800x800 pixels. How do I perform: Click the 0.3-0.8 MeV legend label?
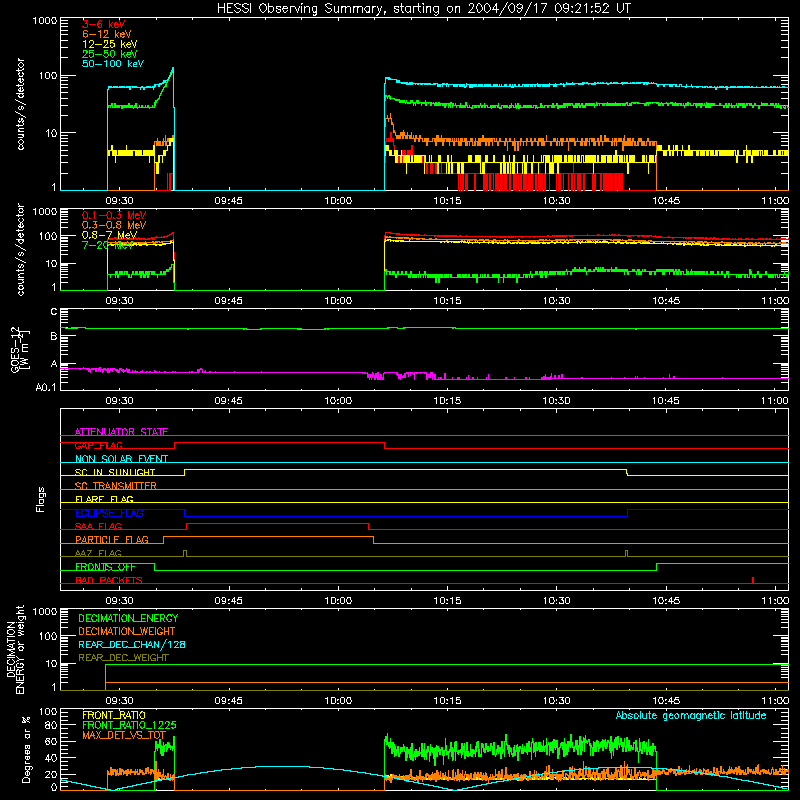pos(114,226)
